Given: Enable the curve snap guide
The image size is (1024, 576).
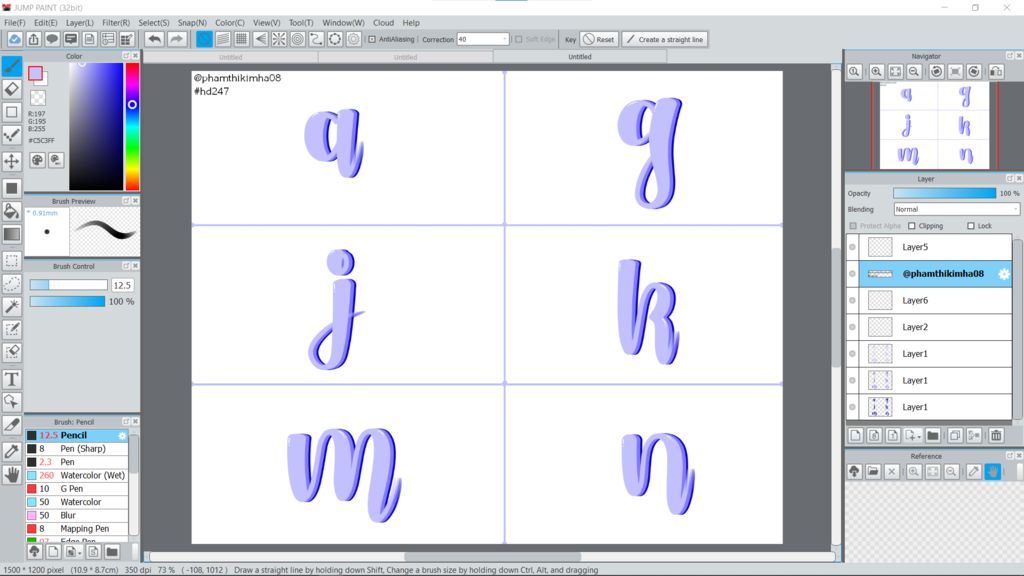Looking at the screenshot, I should (x=316, y=39).
